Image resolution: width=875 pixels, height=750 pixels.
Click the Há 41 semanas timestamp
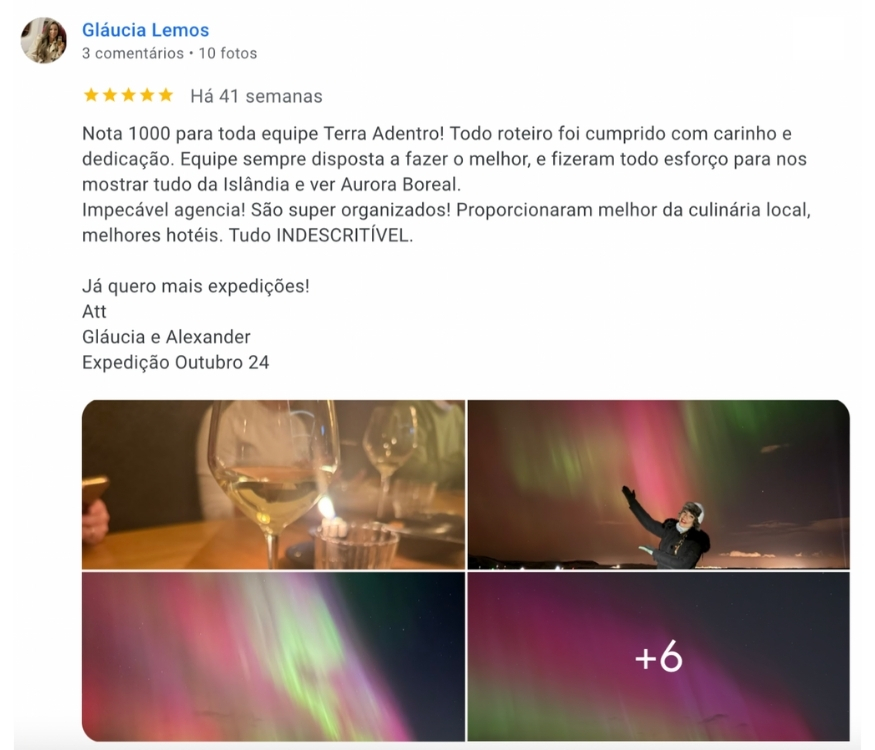[256, 96]
